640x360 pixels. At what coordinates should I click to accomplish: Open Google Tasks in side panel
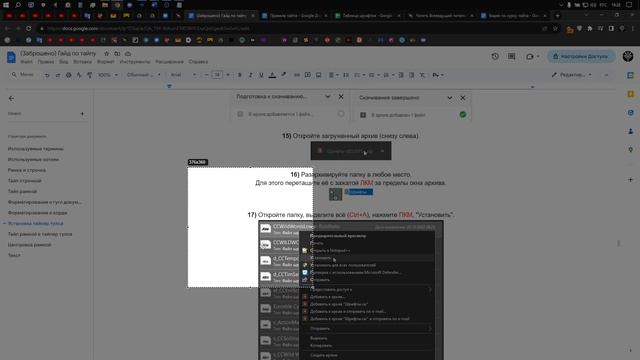coord(631,113)
